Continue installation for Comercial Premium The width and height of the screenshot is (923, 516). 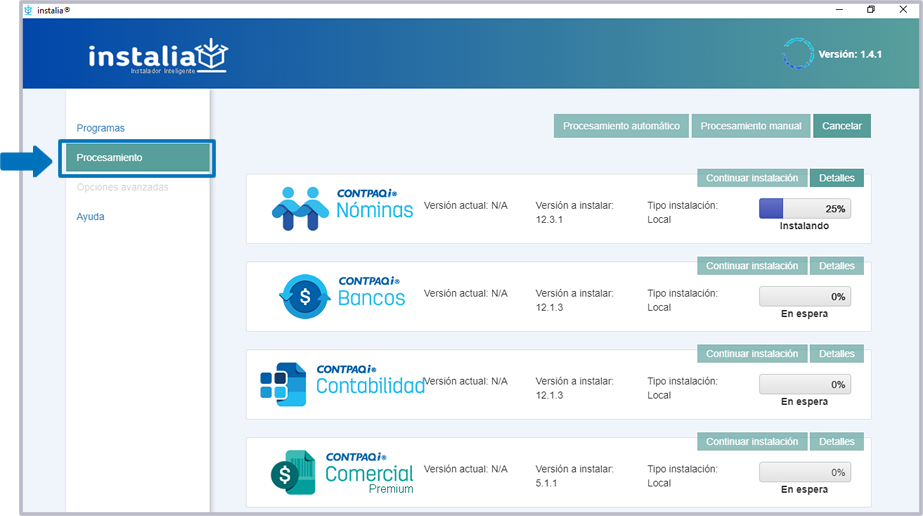point(752,441)
